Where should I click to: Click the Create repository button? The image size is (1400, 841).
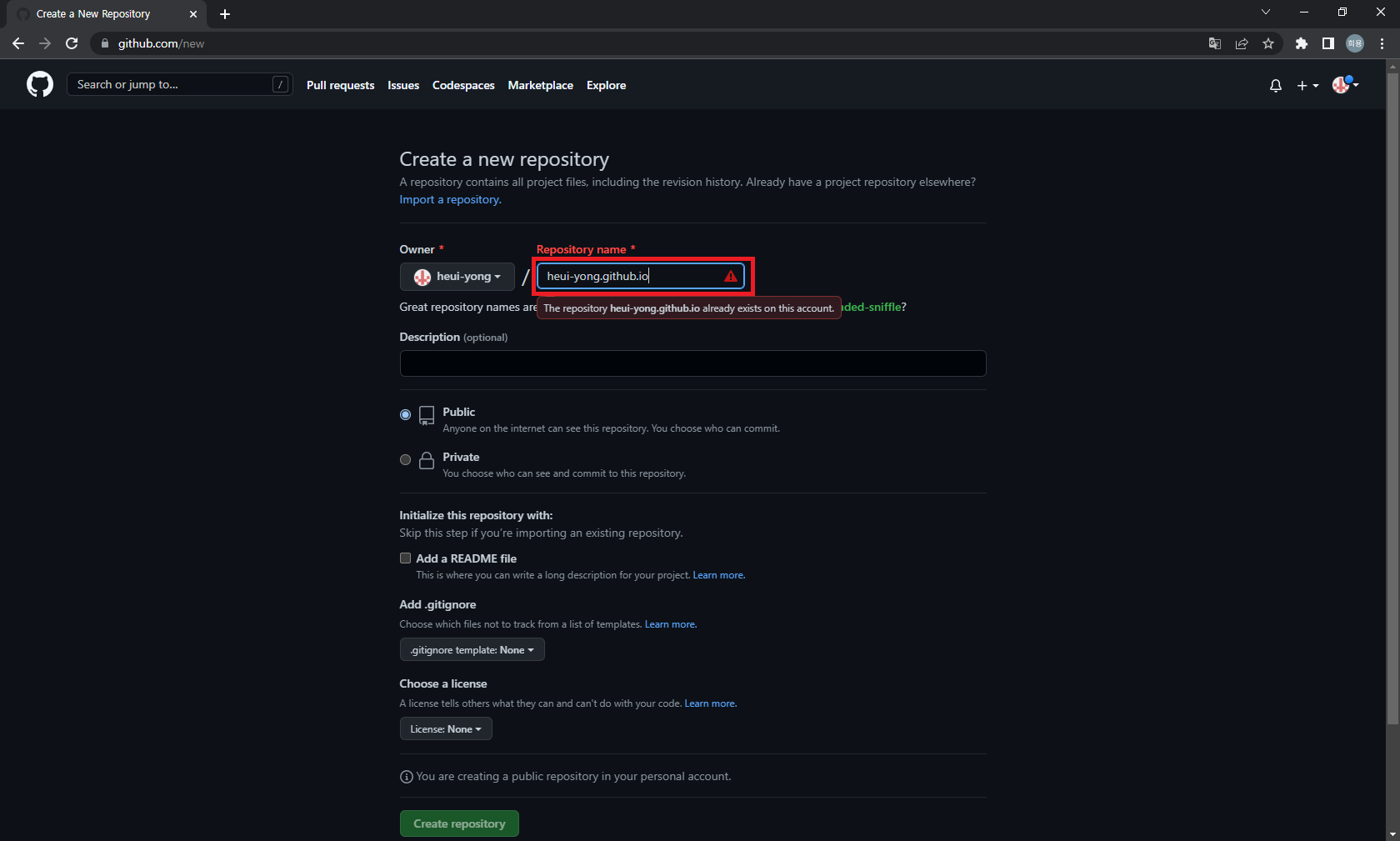tap(459, 823)
